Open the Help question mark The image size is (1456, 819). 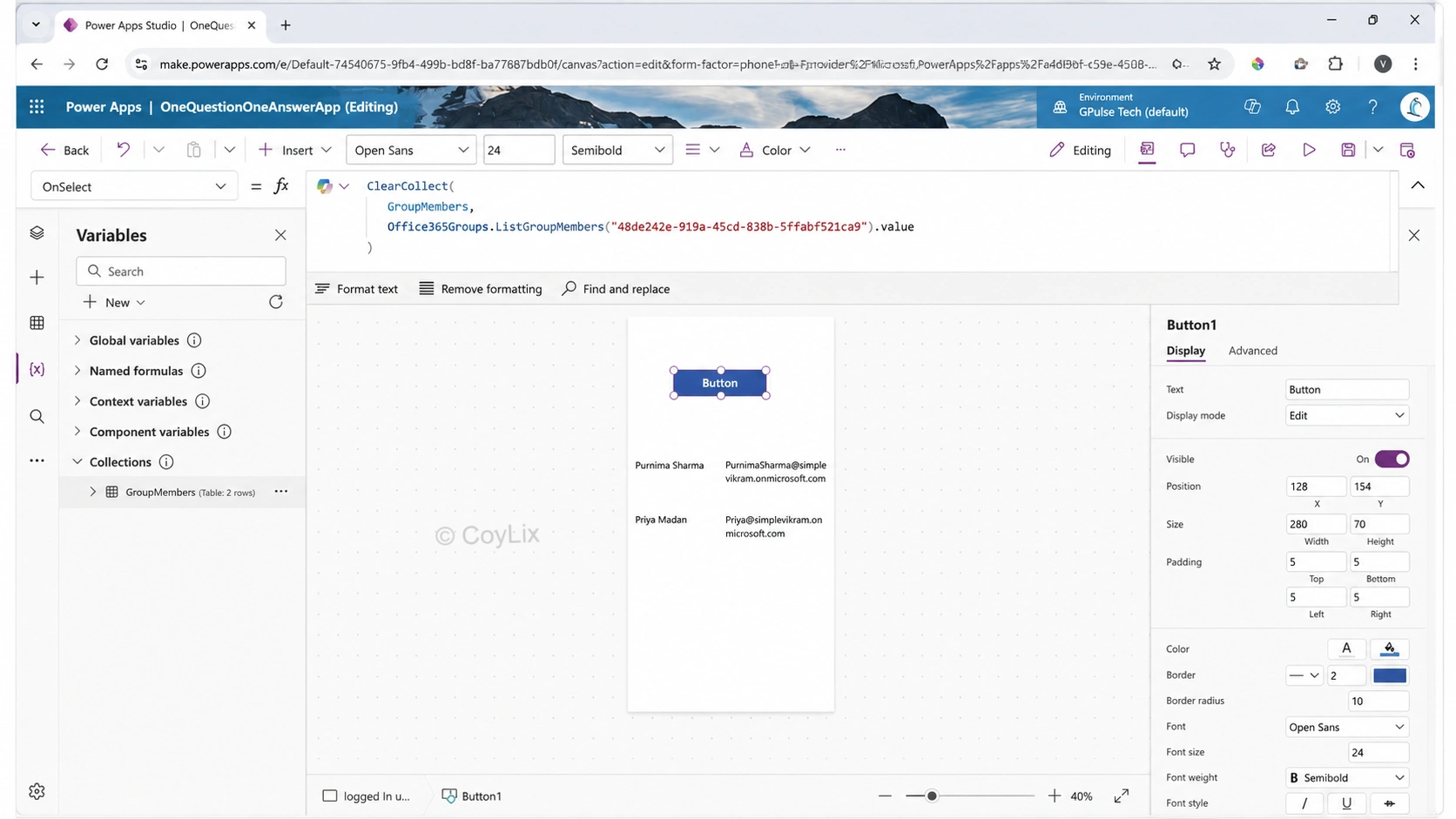[x=1372, y=107]
